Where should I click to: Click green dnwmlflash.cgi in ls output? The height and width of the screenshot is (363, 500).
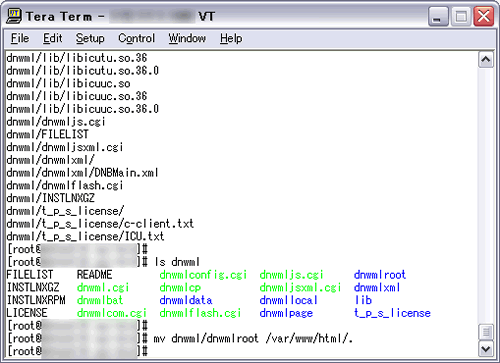pyautogui.click(x=200, y=313)
